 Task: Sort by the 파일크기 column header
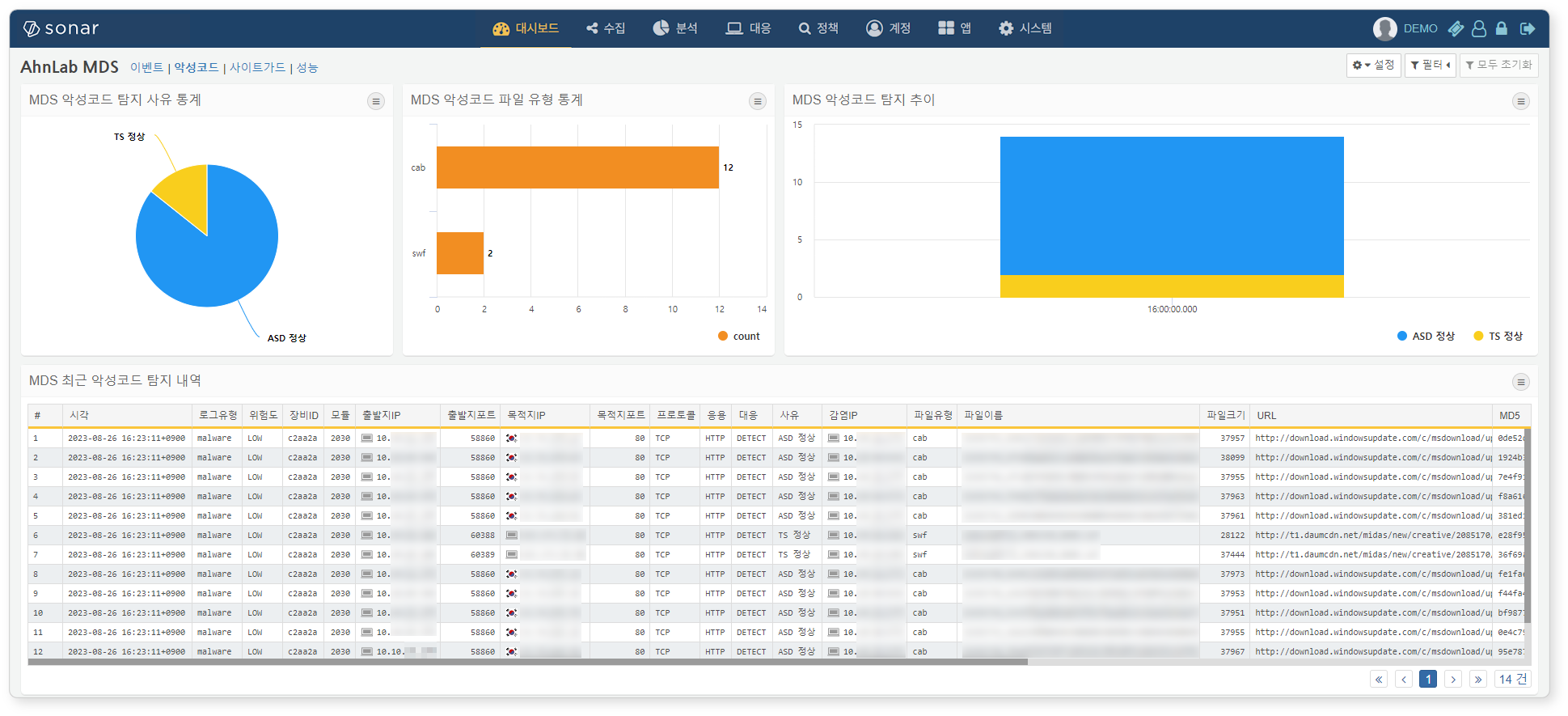coord(1225,415)
